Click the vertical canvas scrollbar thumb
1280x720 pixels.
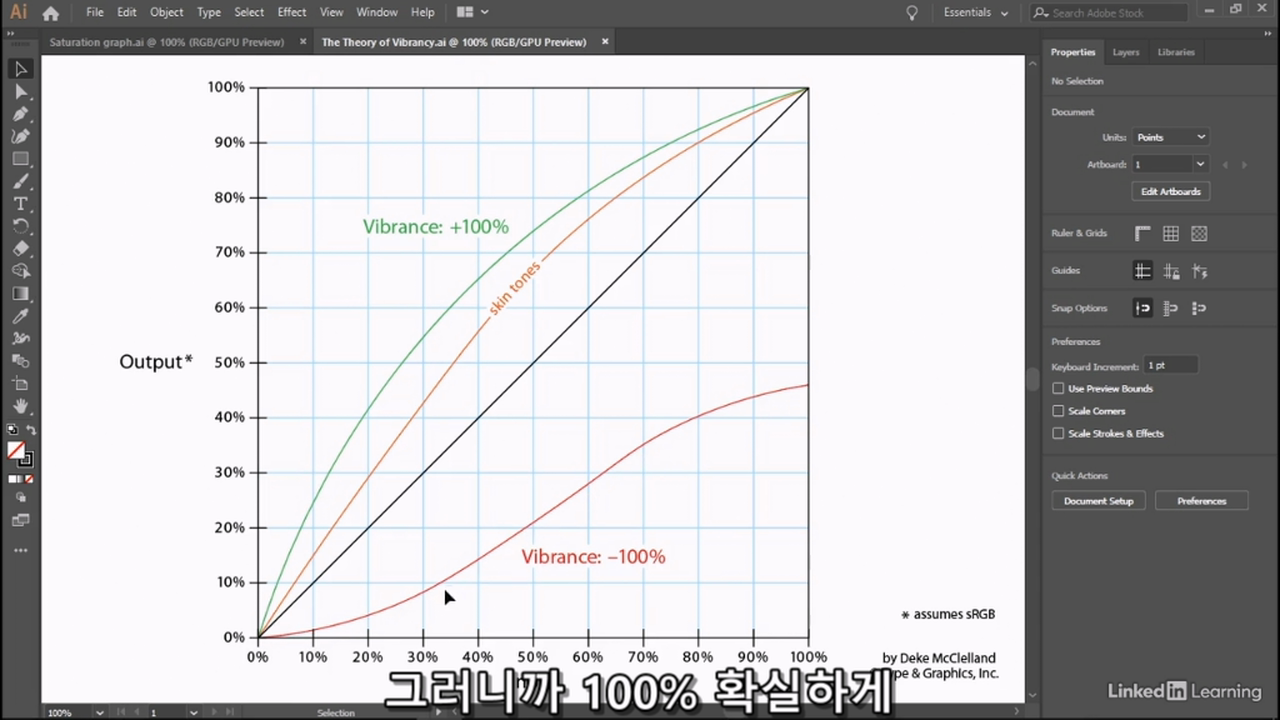(x=1033, y=380)
